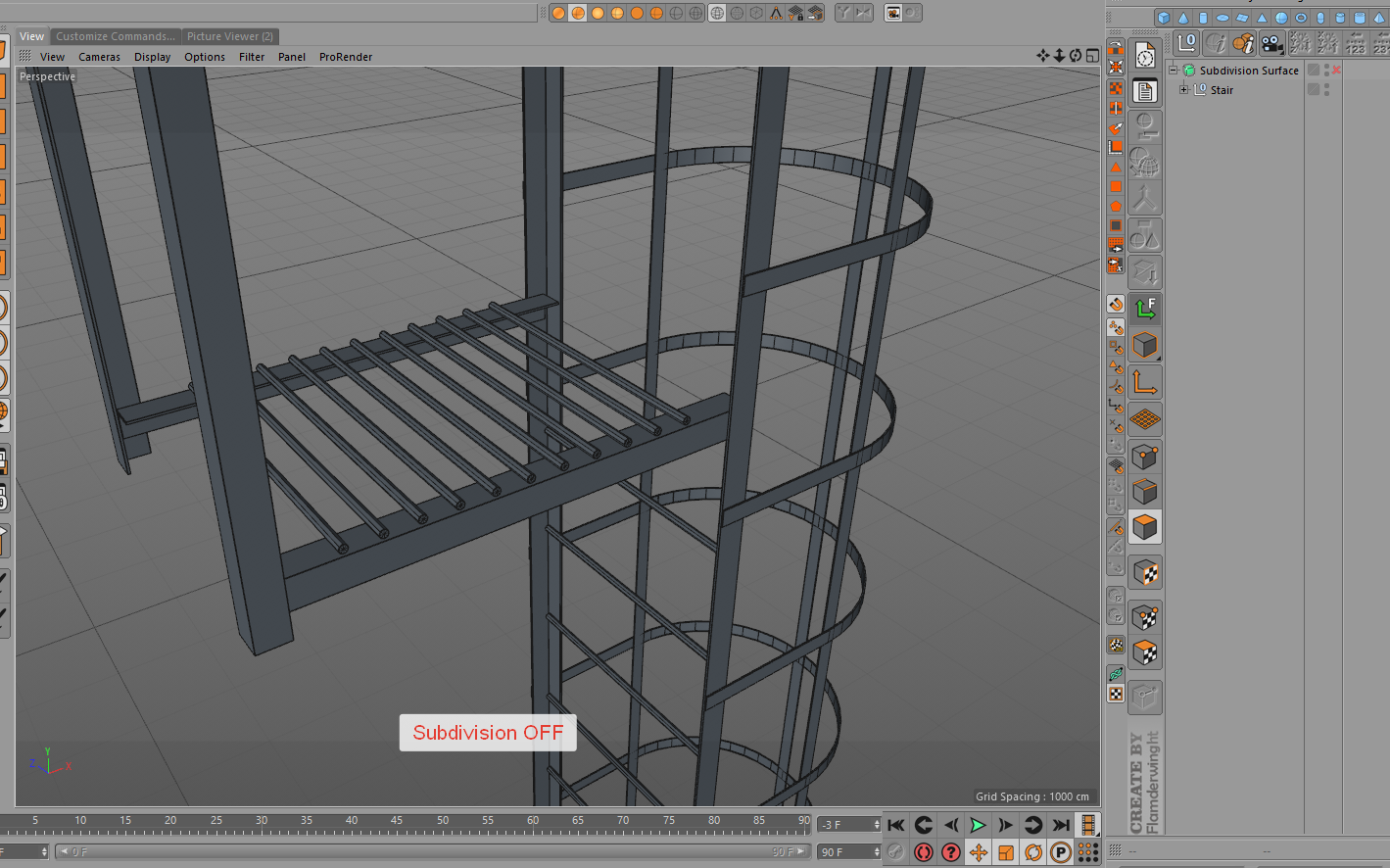Click the orange pentagon icon in the side strip
The width and height of the screenshot is (1390, 868).
[1116, 206]
